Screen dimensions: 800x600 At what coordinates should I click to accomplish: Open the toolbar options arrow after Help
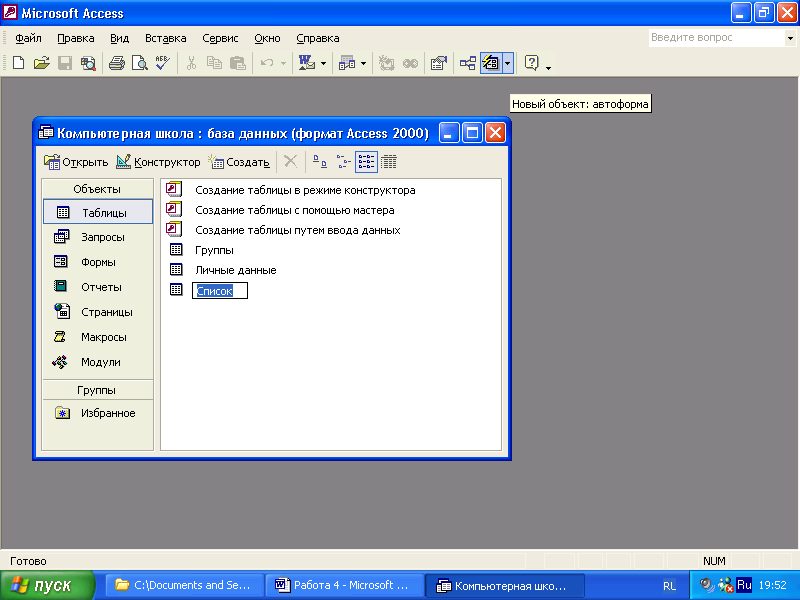[x=548, y=67]
